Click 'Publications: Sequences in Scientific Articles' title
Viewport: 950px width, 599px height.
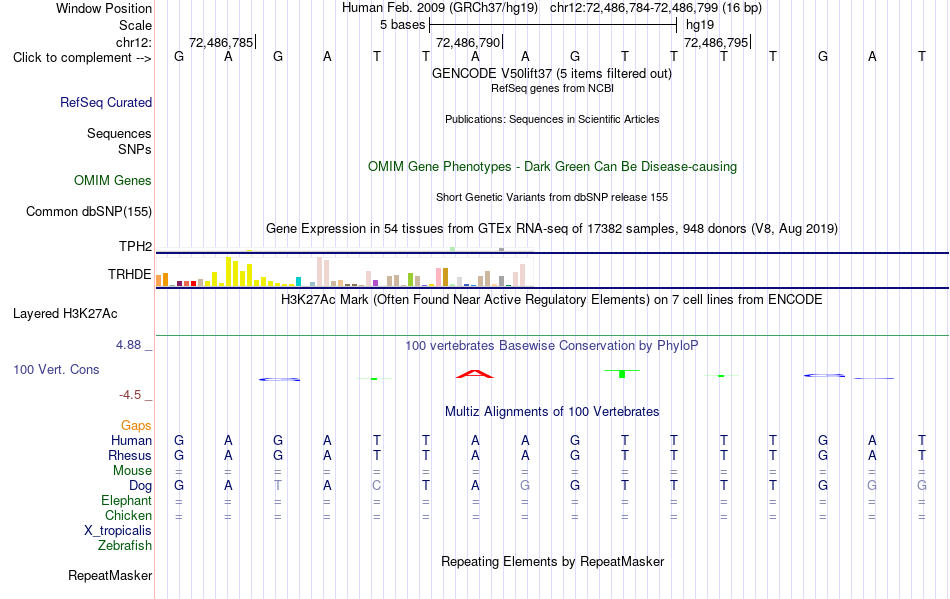point(552,119)
